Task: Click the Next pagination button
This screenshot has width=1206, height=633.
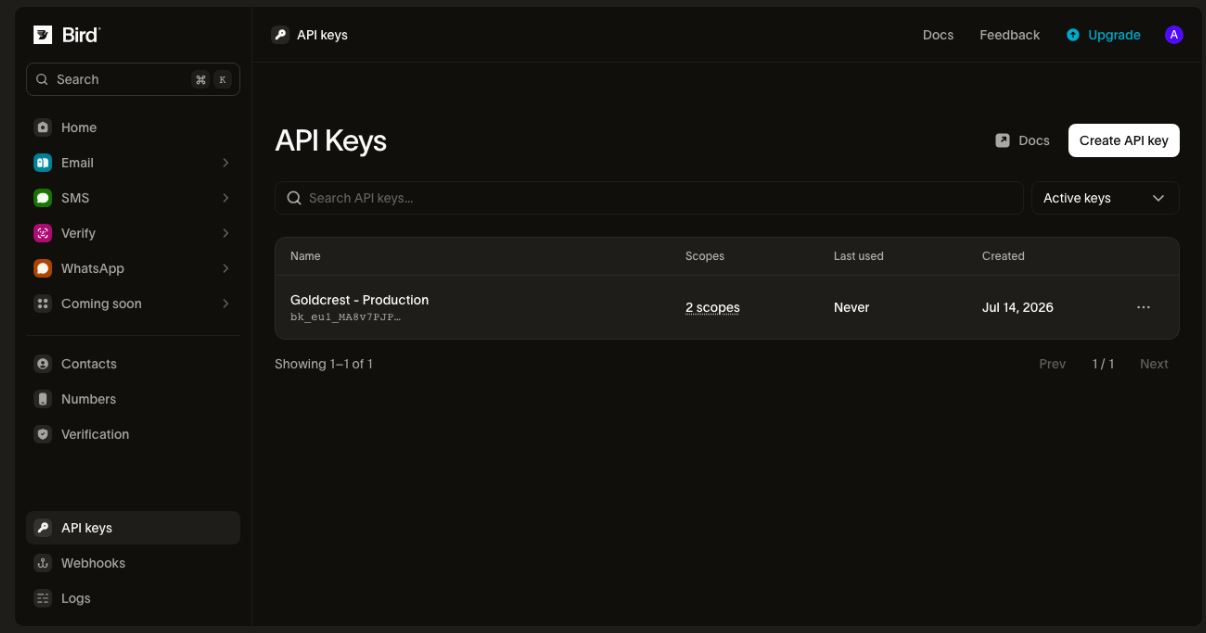Action: point(1154,364)
